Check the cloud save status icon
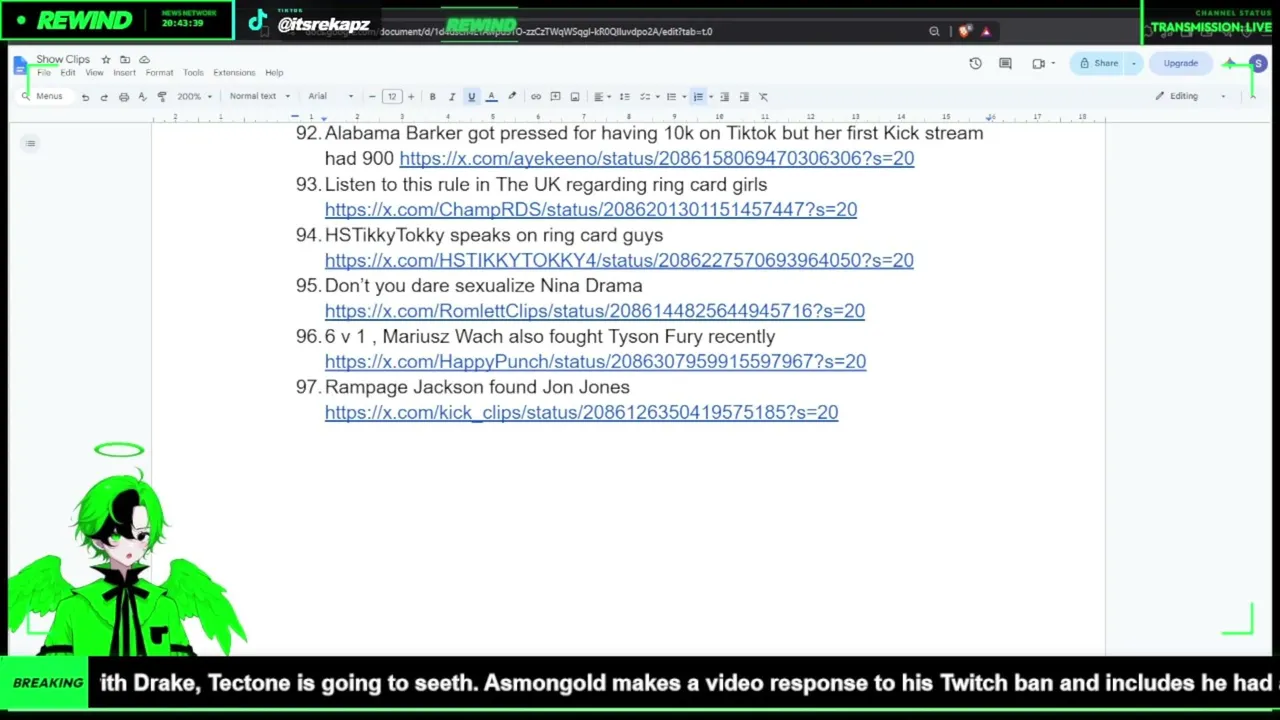1280x720 pixels. (144, 60)
